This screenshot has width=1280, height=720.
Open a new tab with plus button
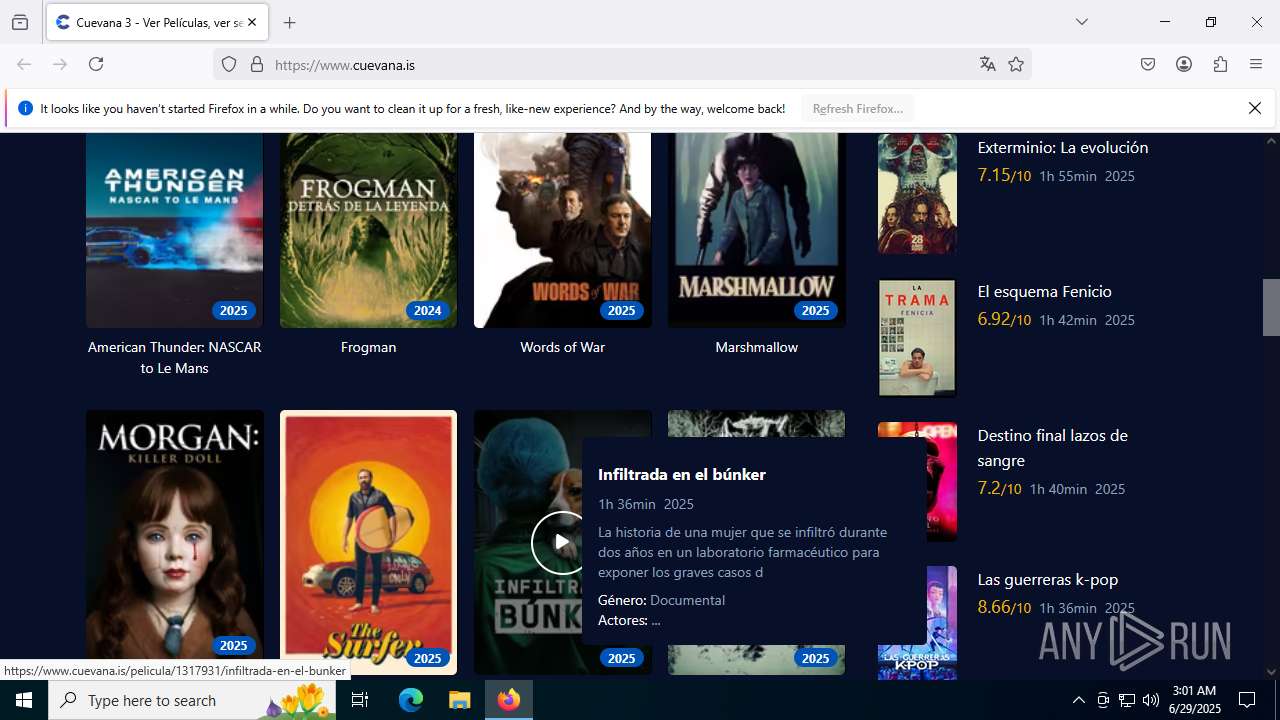(x=289, y=22)
